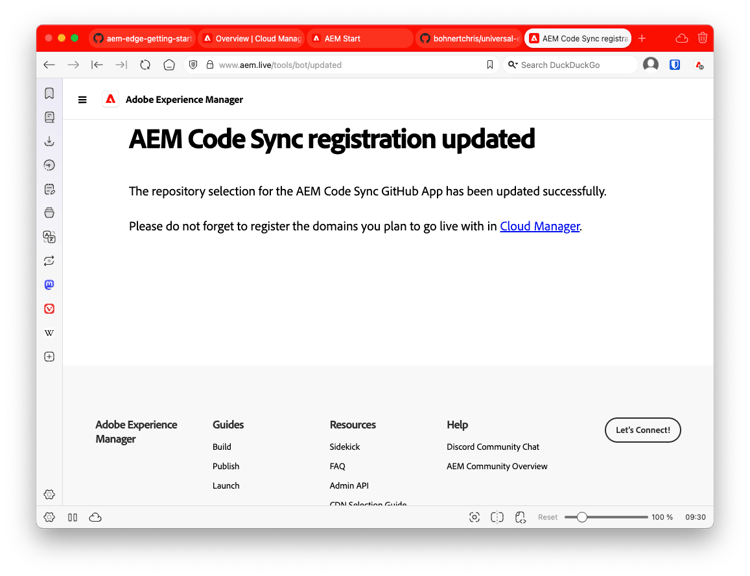Open the search engine dropdown

[x=513, y=65]
